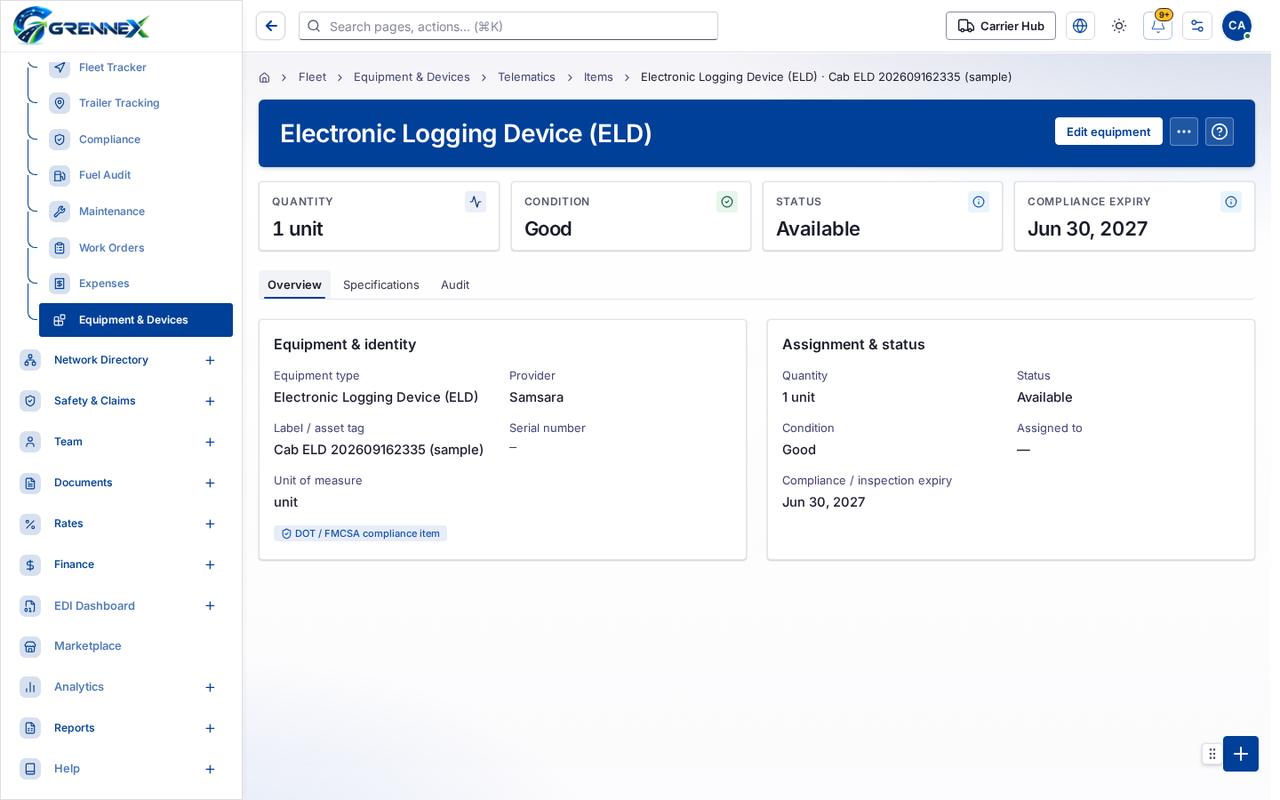This screenshot has height=800, width=1280.
Task: Open display settings sliders icon
Action: pos(1197,26)
